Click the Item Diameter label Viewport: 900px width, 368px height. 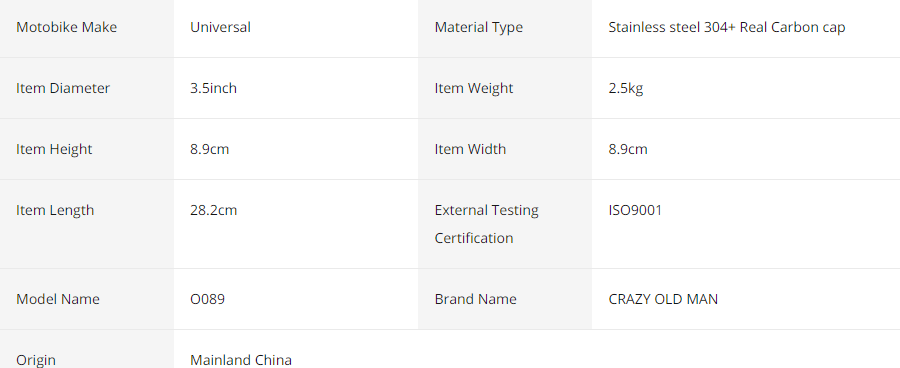[63, 88]
